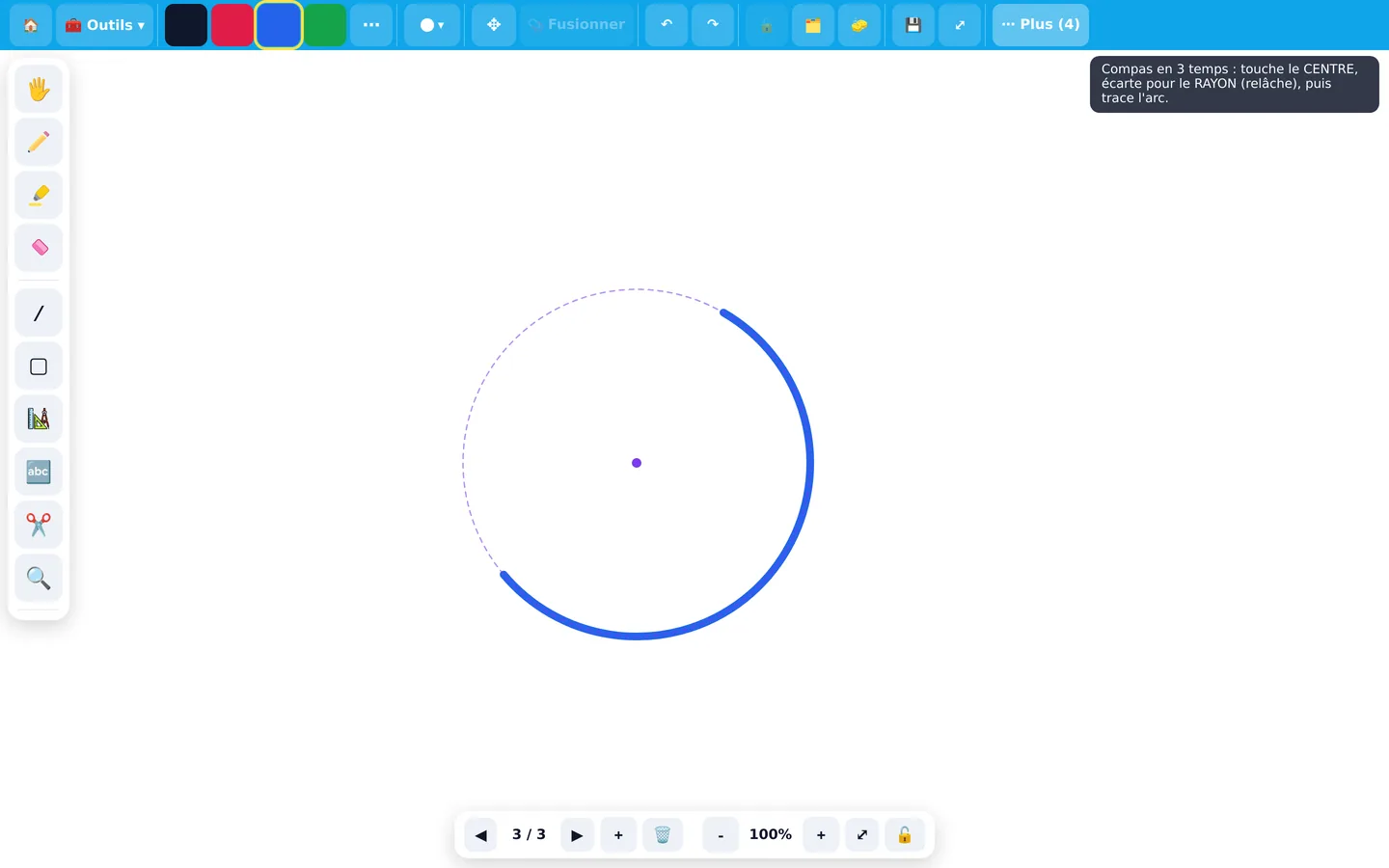The height and width of the screenshot is (868, 1389).
Task: Toggle fullscreen from the top toolbar
Action: point(960,25)
